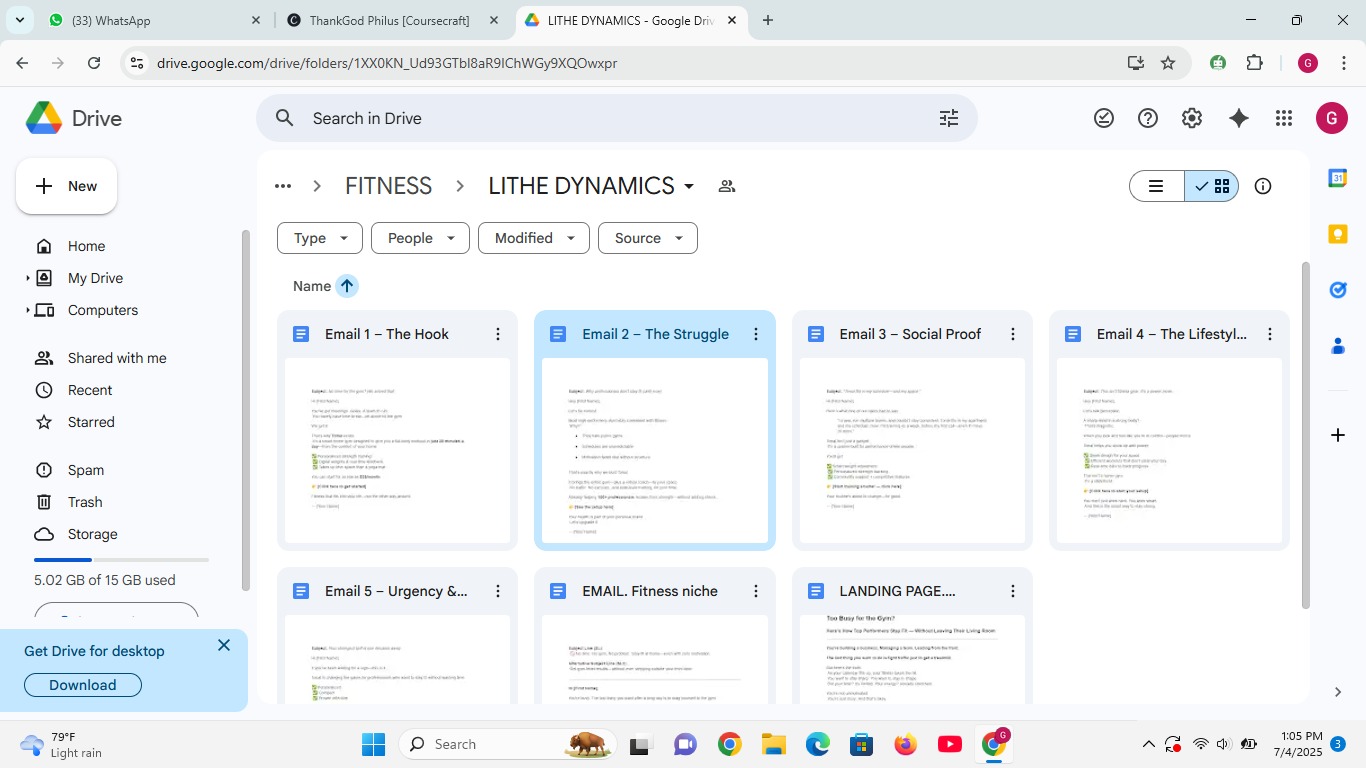Viewport: 1366px width, 768px height.
Task: View folder details info icon
Action: (x=1263, y=186)
